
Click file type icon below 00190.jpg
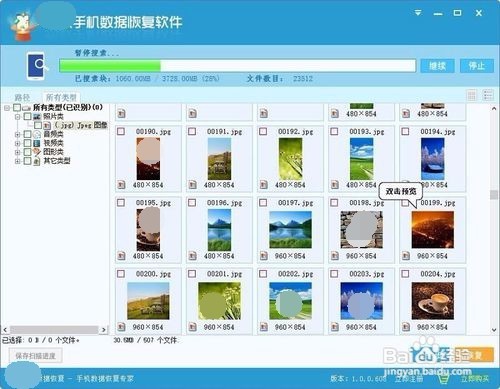[122, 185]
